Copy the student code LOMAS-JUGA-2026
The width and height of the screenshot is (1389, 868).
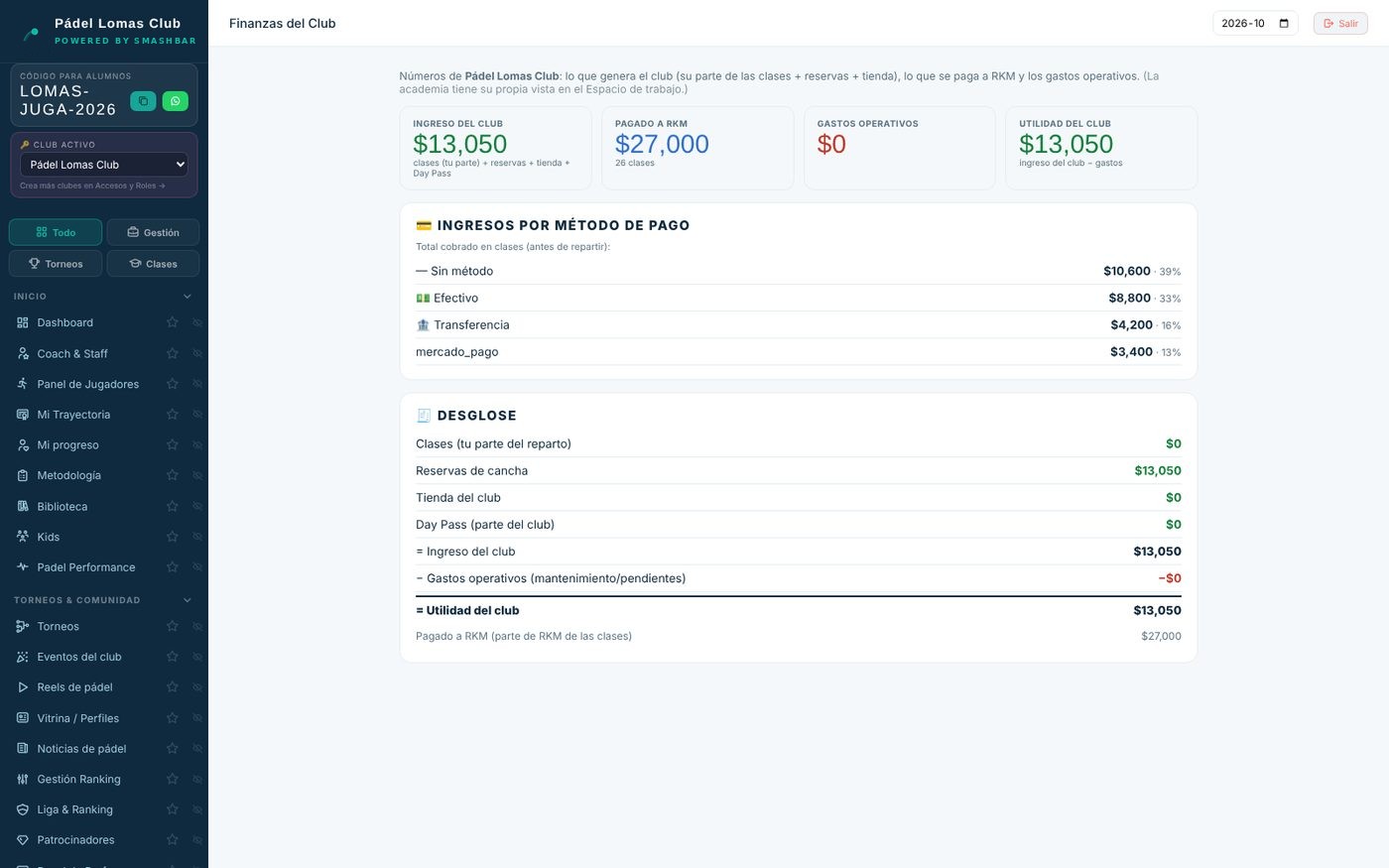coord(143,101)
